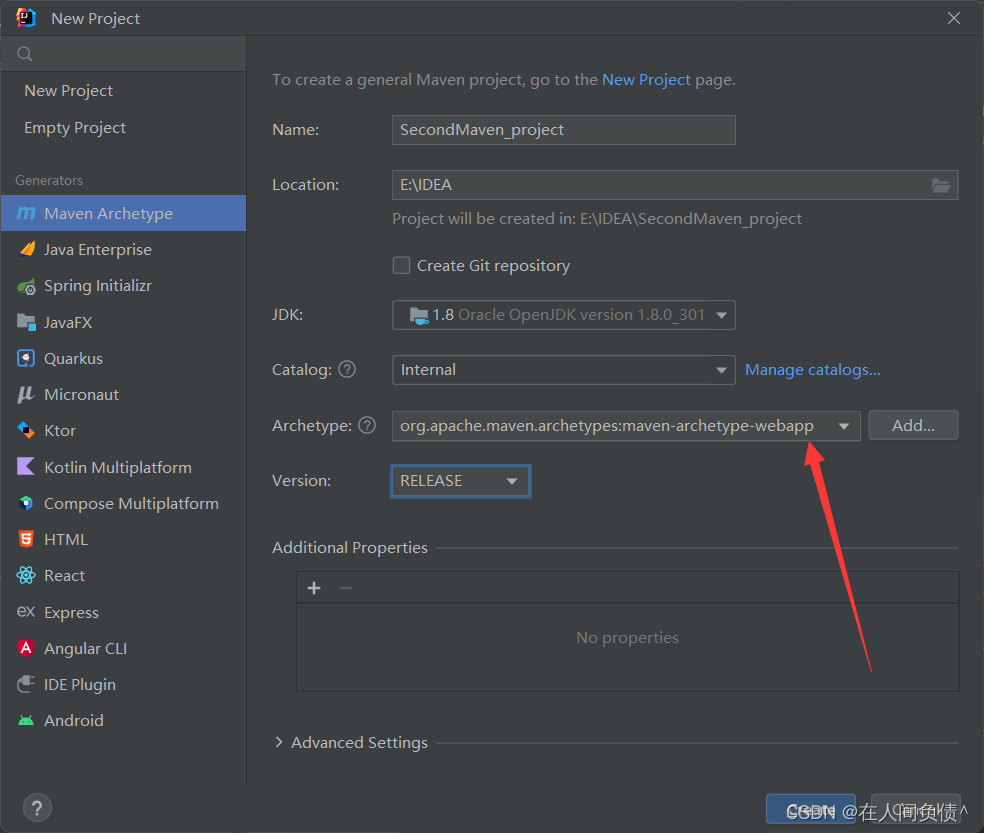This screenshot has height=833, width=984.
Task: Click the JavaFX icon
Action: point(26,322)
